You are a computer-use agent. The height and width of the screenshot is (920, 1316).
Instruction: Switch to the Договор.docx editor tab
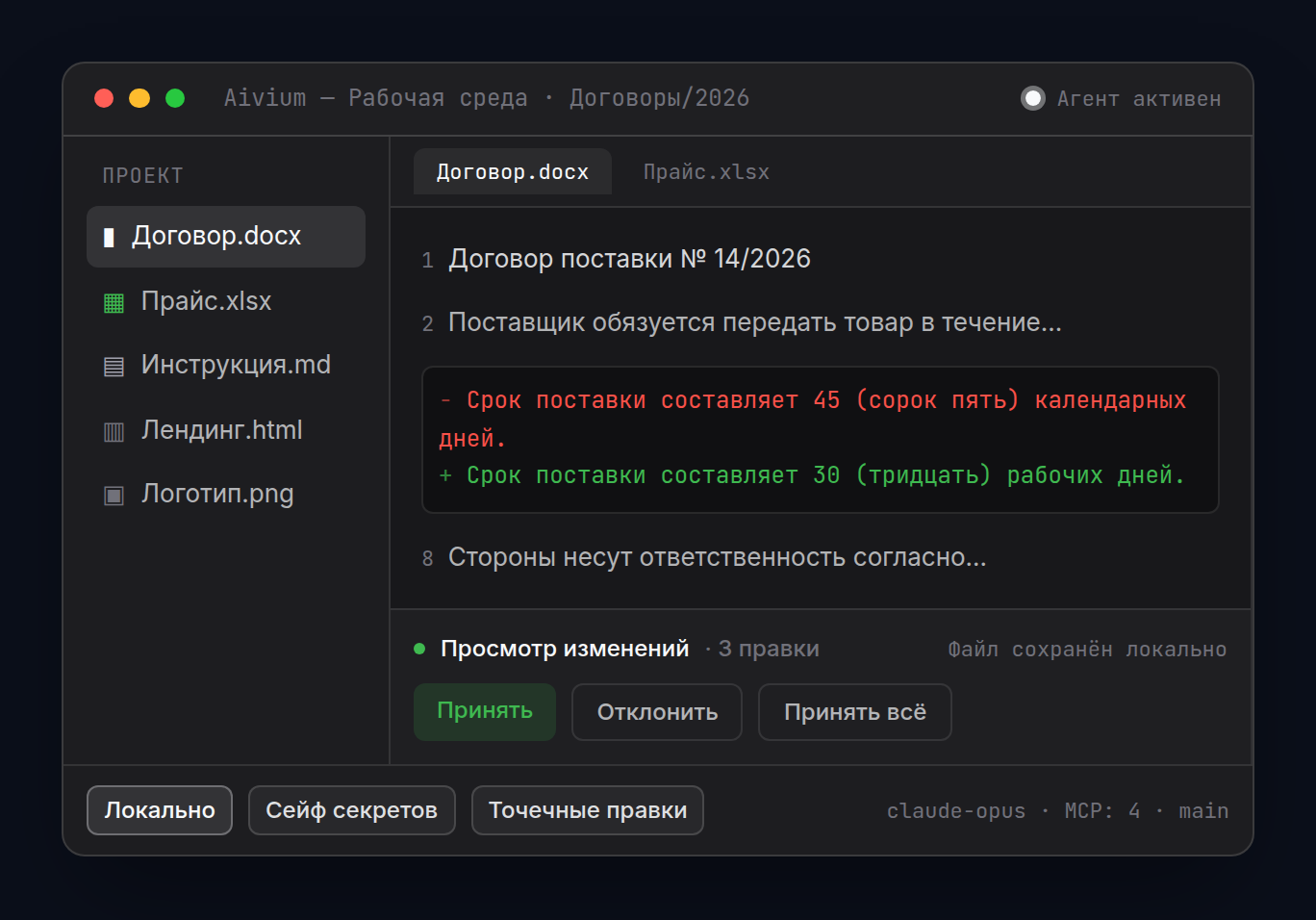coord(513,172)
